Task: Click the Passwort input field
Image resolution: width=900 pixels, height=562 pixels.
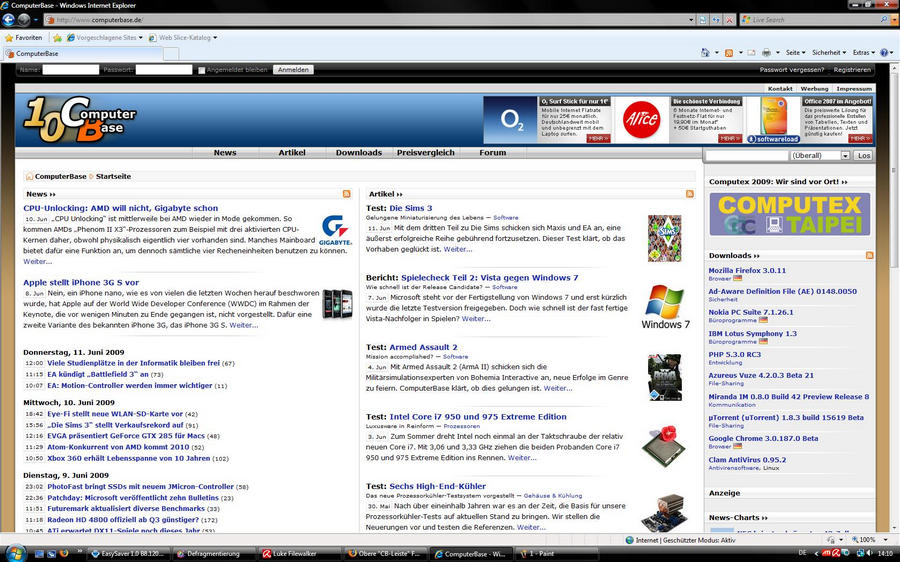Action: (164, 70)
